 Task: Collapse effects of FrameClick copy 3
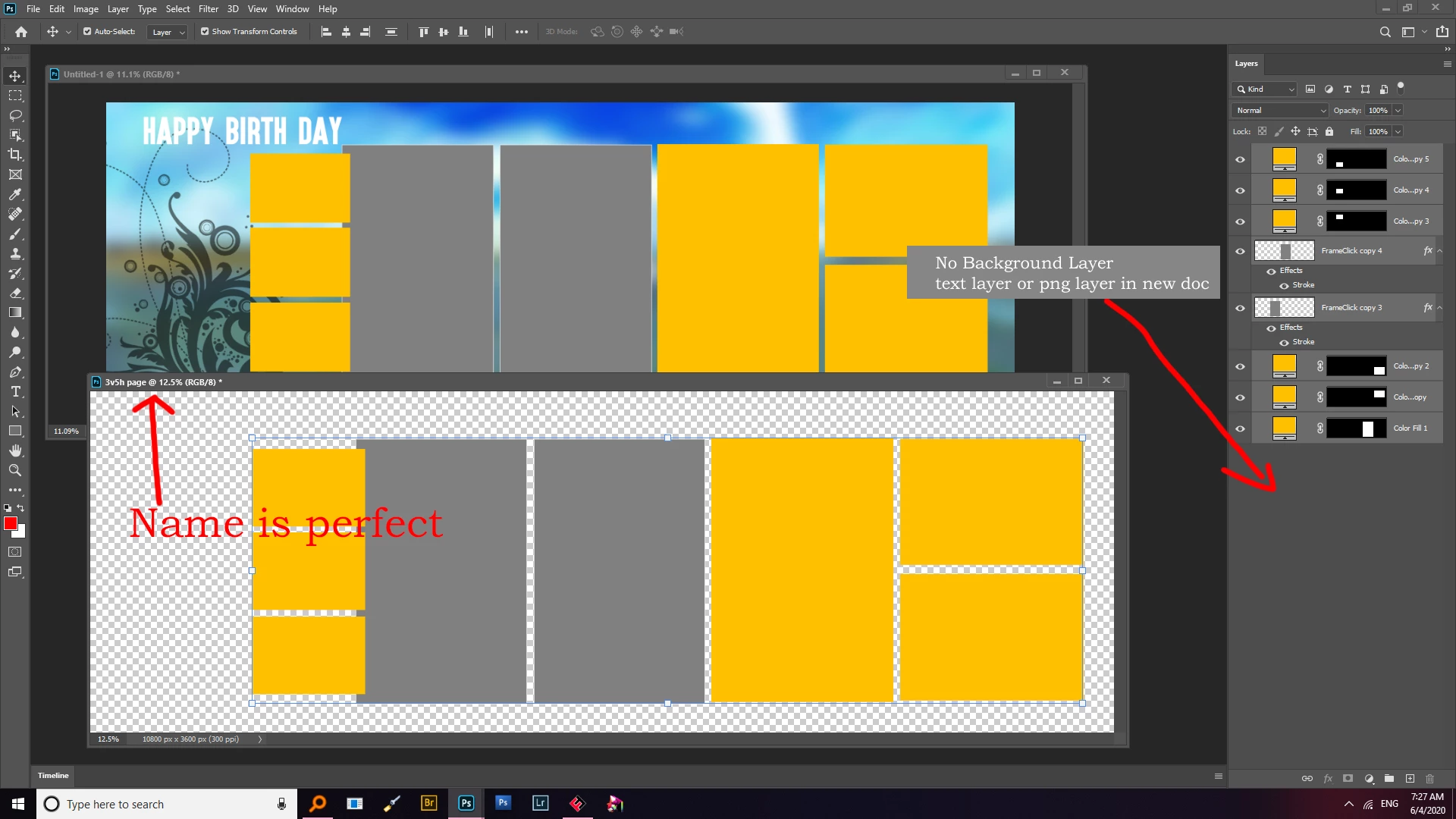click(1439, 308)
